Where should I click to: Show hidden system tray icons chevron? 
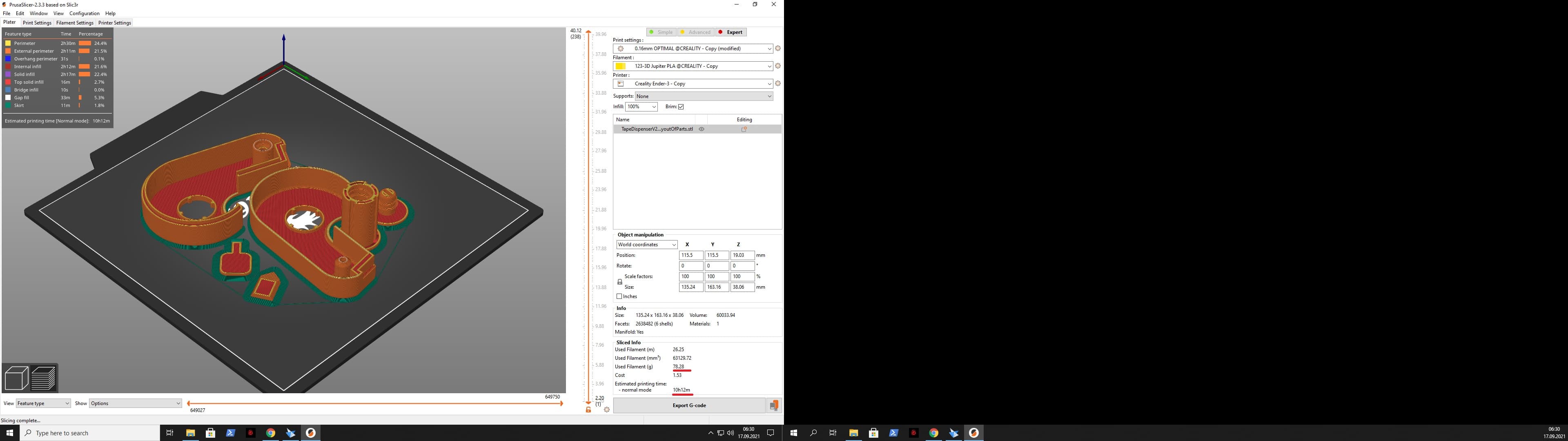click(710, 433)
